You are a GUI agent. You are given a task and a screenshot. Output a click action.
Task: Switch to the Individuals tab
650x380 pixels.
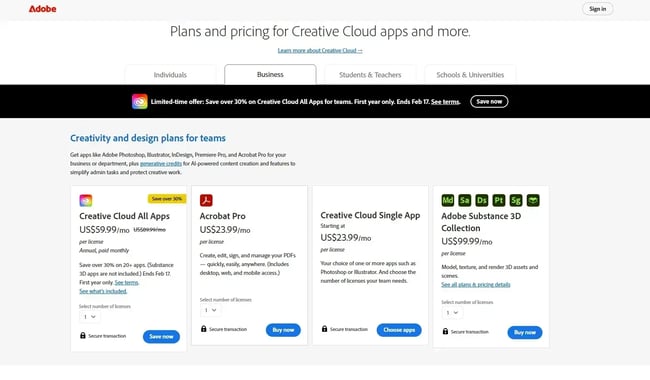[170, 75]
